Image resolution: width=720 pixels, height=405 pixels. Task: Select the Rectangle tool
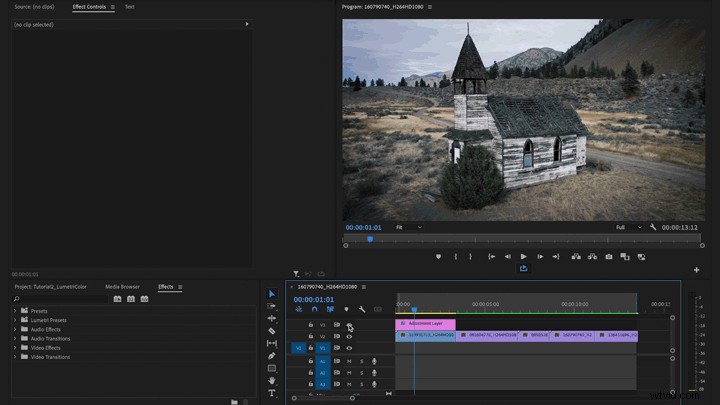(x=272, y=368)
